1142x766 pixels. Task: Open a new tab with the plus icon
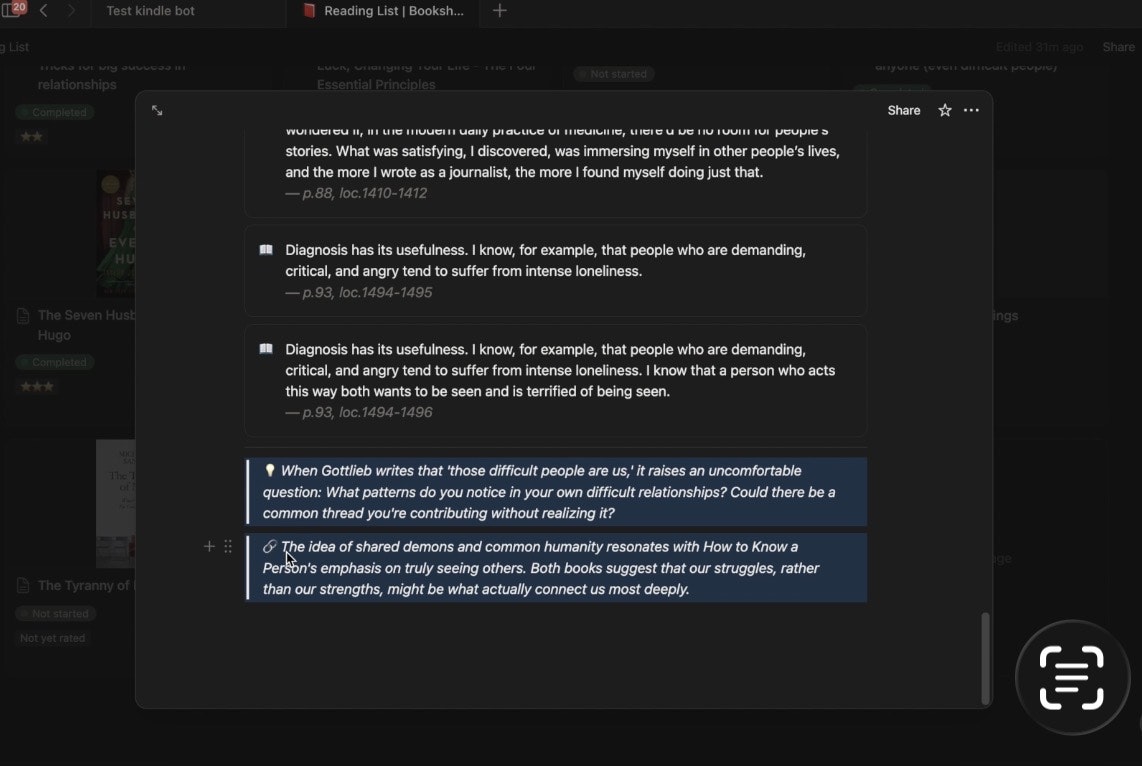[499, 11]
